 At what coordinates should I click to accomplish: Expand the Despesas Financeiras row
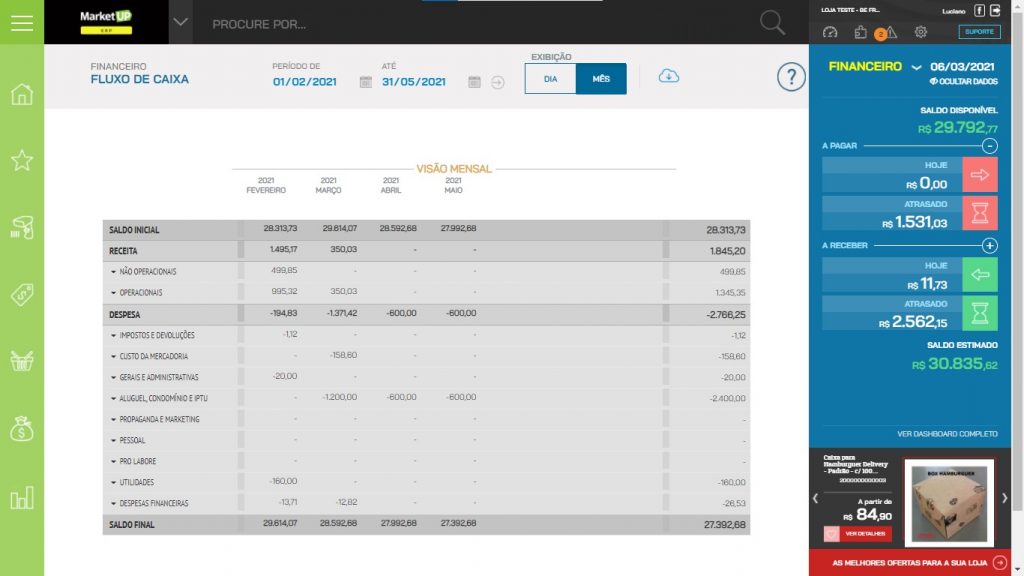point(113,504)
